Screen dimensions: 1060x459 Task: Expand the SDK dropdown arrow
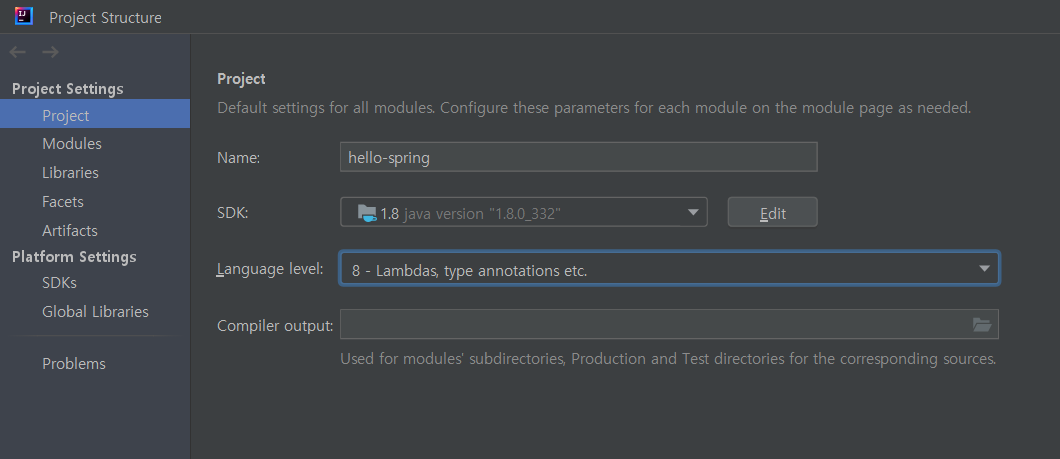coord(693,213)
